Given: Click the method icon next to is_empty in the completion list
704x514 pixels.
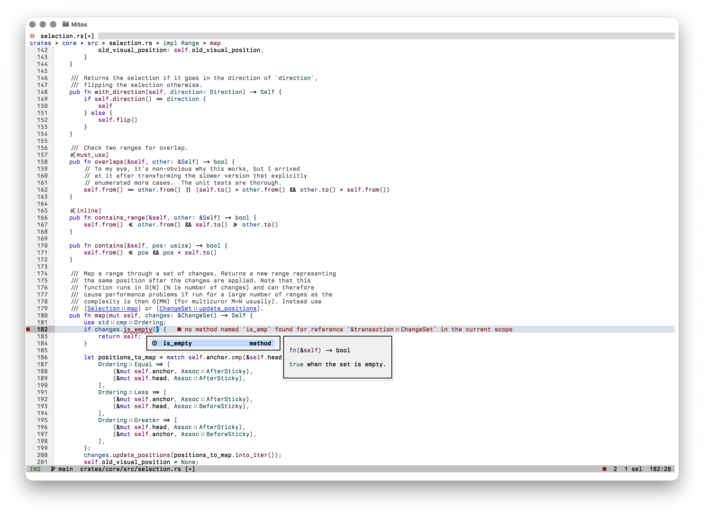Looking at the screenshot, I should [154, 343].
